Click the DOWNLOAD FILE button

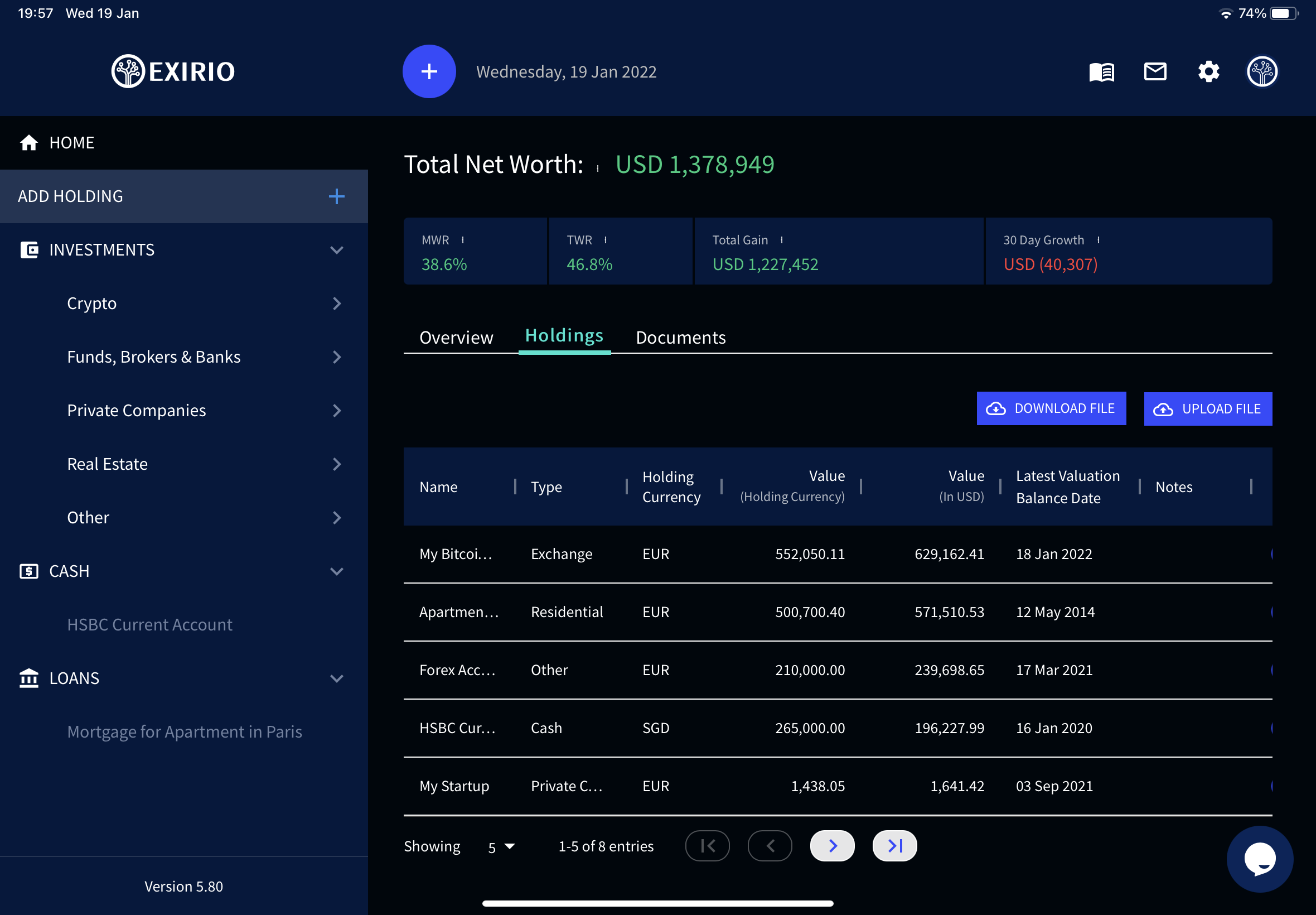pyautogui.click(x=1051, y=408)
